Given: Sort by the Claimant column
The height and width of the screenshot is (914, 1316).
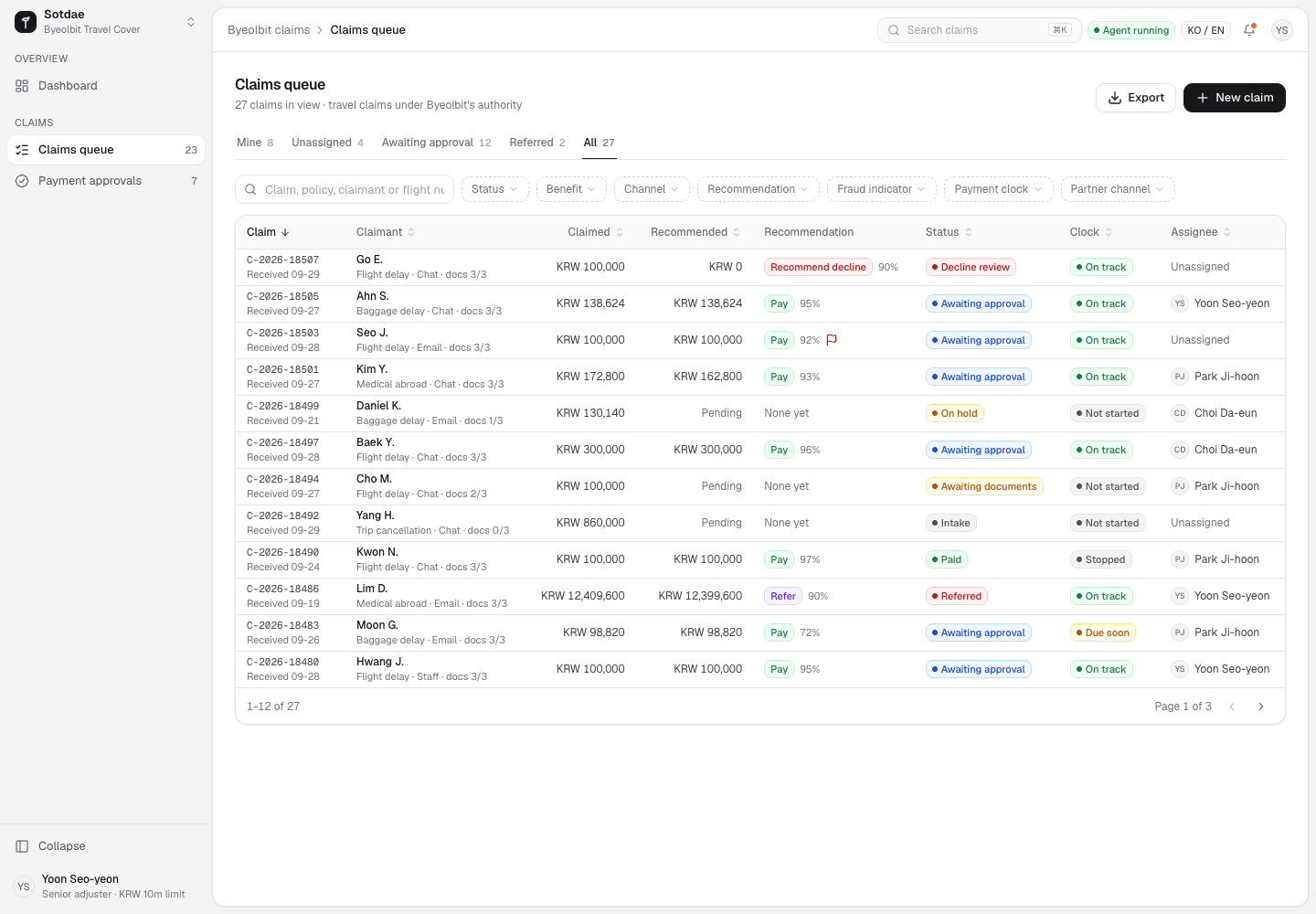Looking at the screenshot, I should [x=386, y=232].
